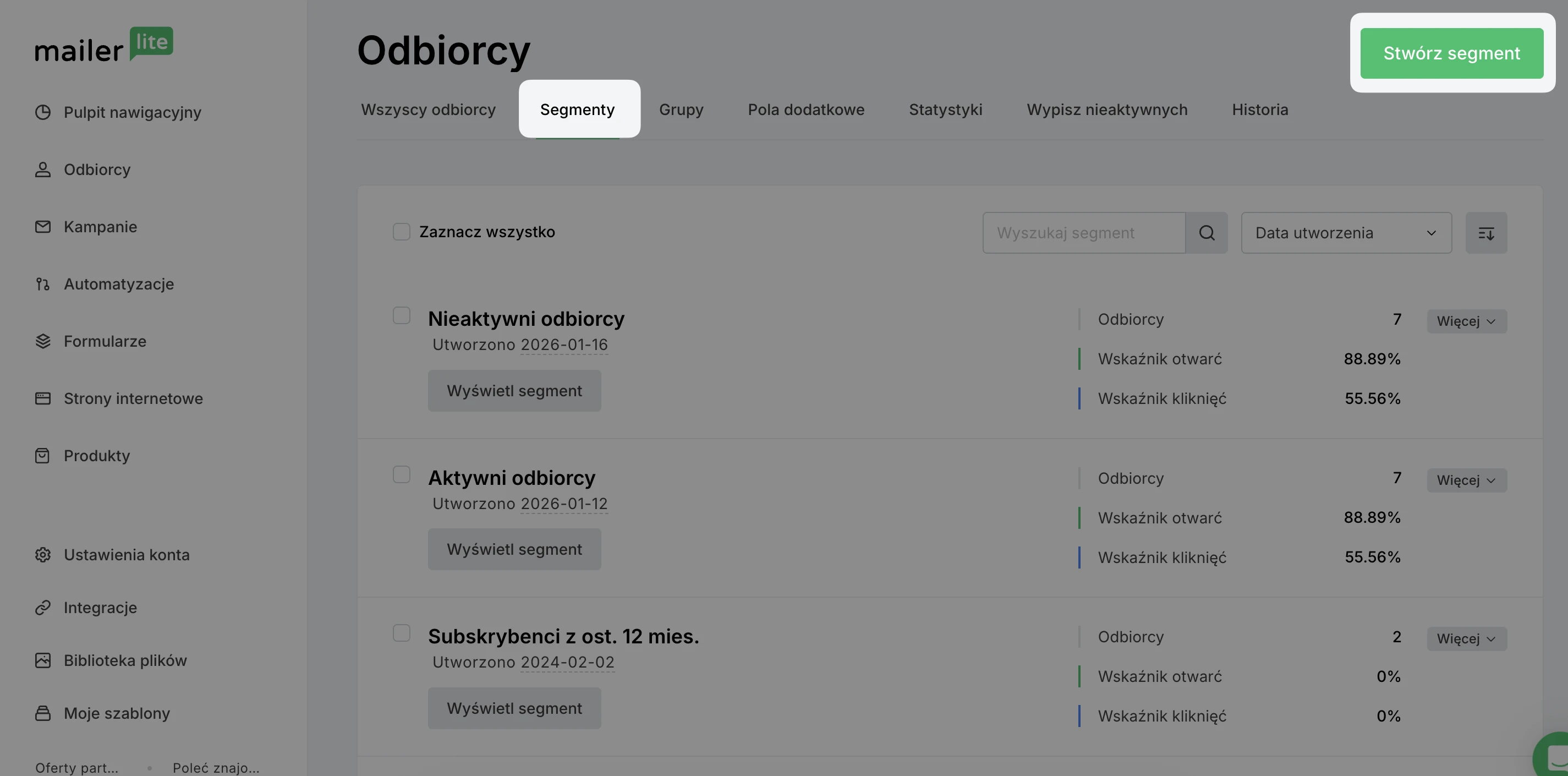
Task: Click the Produkty shopping bag icon
Action: [x=42, y=456]
